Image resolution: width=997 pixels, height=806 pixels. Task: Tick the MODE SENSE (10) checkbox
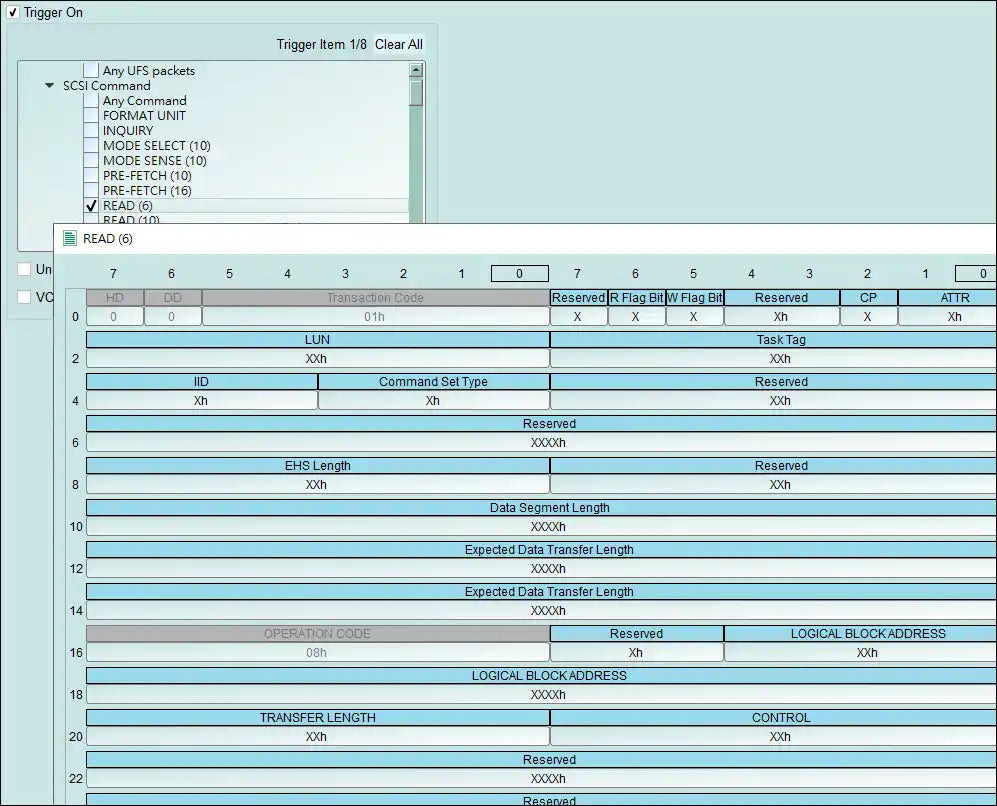pos(92,160)
